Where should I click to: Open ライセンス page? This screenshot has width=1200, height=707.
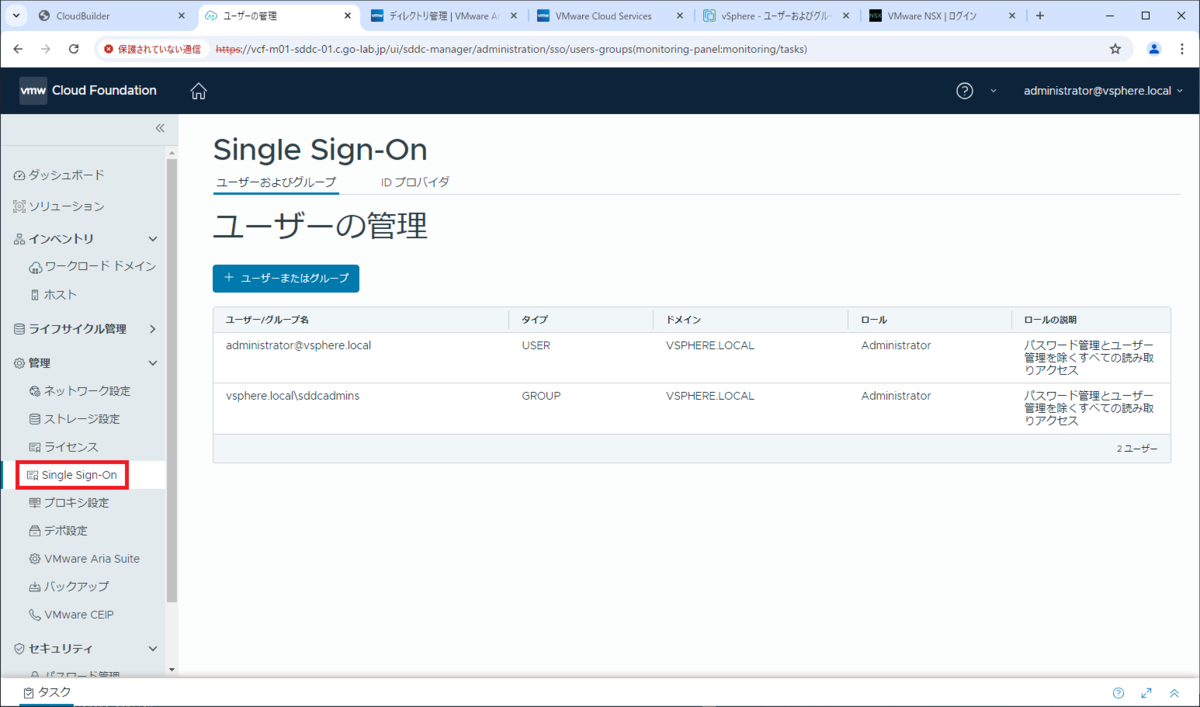tap(64, 447)
